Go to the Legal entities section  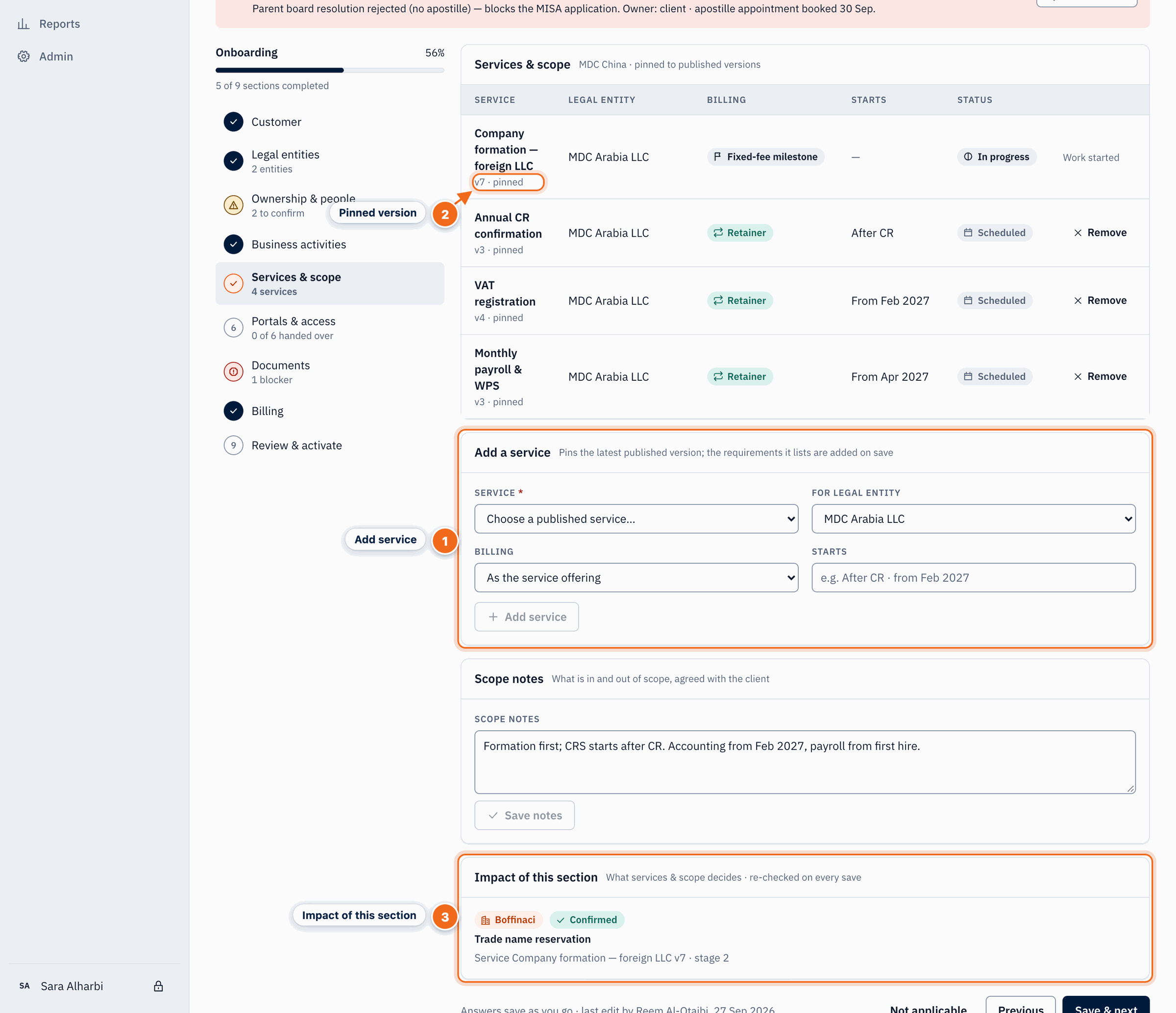pos(330,161)
